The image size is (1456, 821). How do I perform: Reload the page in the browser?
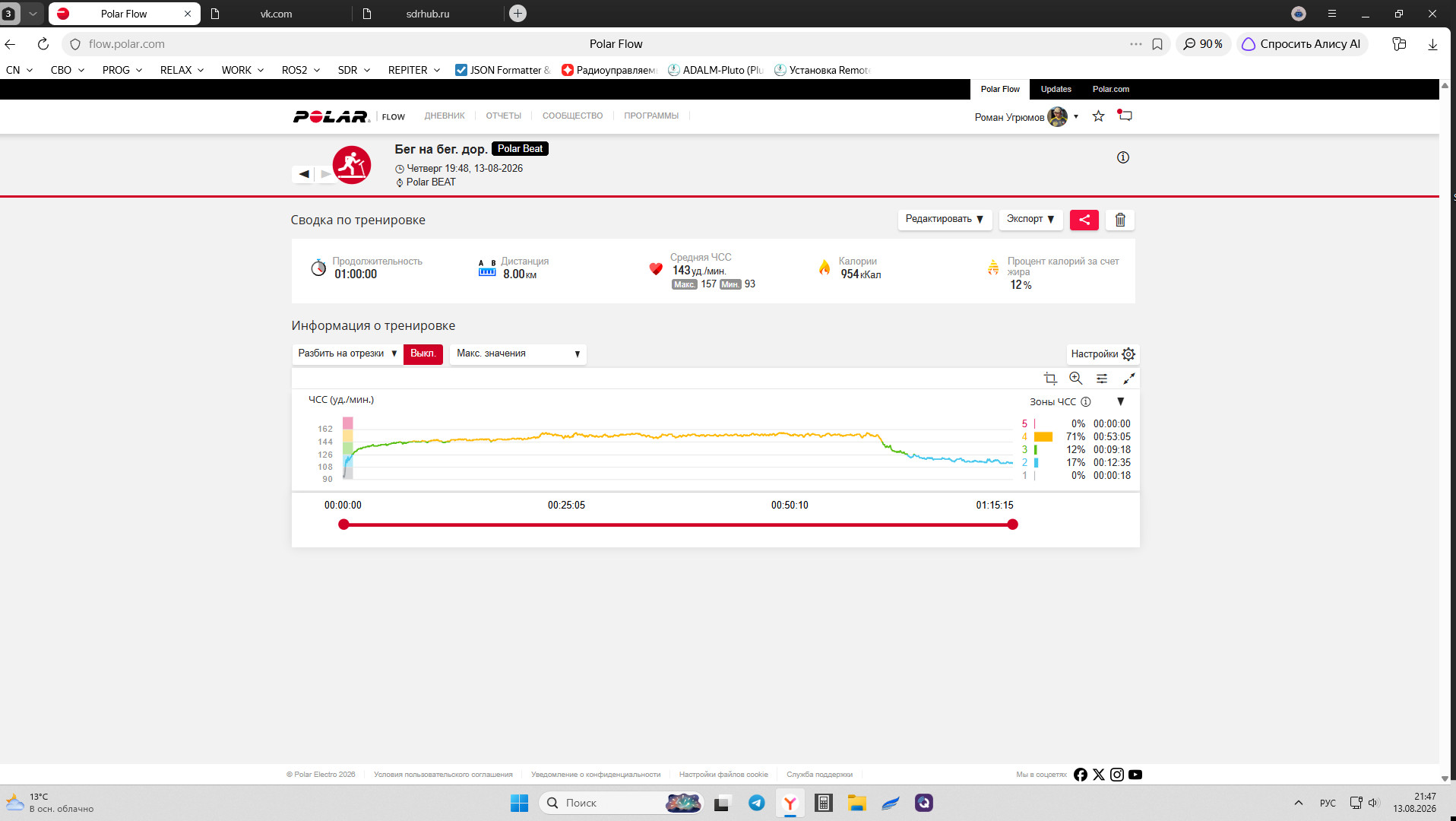[43, 44]
